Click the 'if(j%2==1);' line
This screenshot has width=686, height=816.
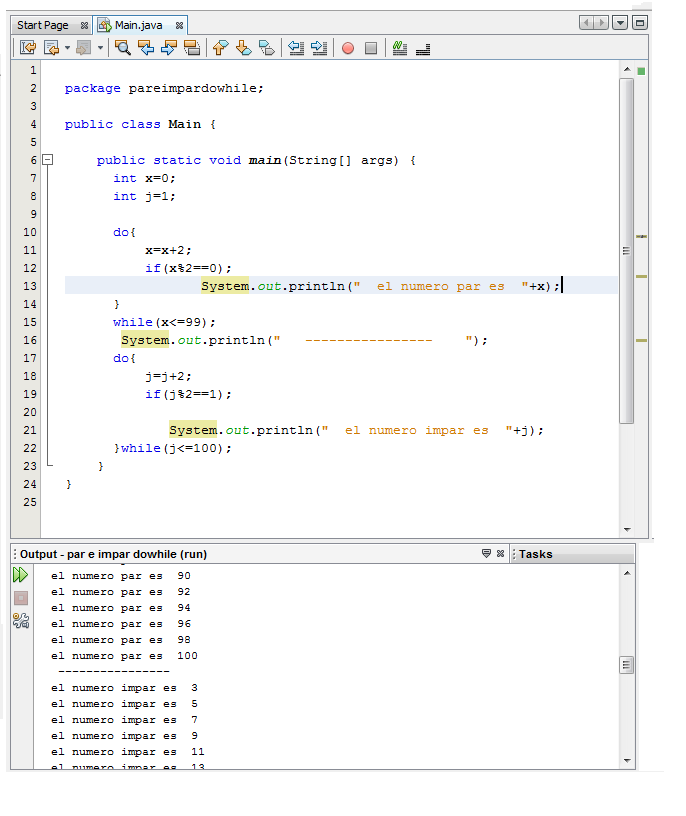pos(188,394)
